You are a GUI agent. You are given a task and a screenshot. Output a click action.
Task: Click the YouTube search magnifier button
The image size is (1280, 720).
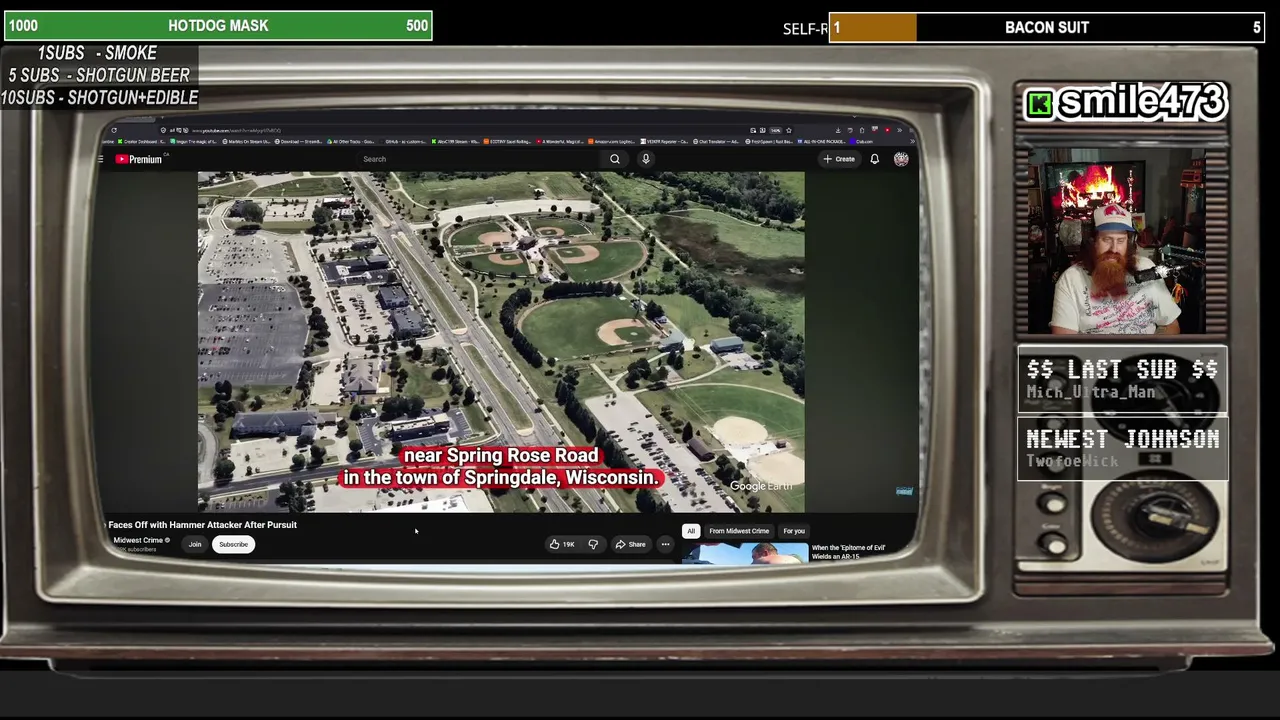(x=615, y=159)
